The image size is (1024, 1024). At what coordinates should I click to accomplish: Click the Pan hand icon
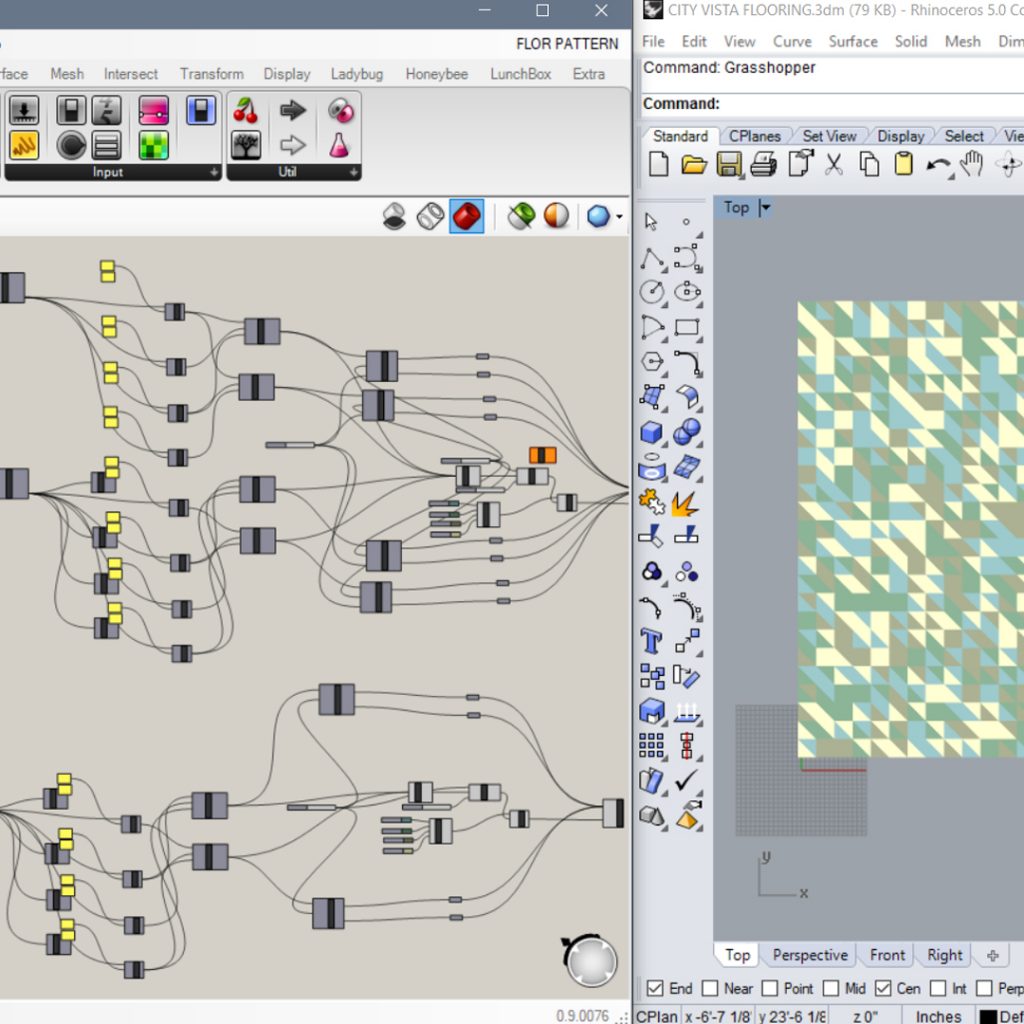click(x=972, y=164)
